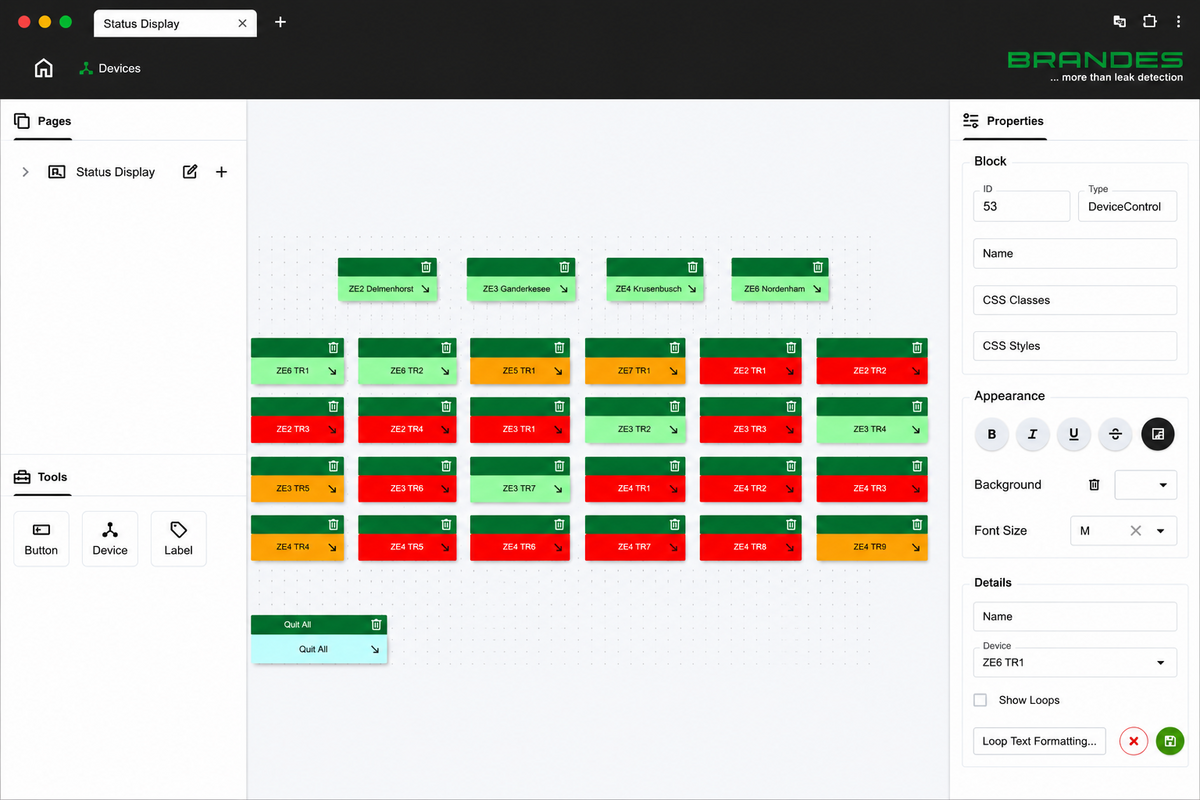1200x800 pixels.
Task: Select the Label tool
Action: point(178,539)
